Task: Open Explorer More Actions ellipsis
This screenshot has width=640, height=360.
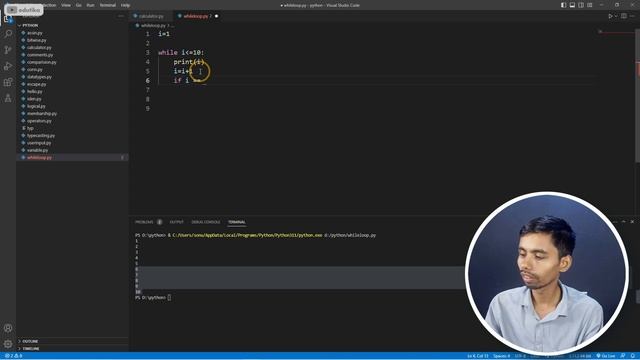Action: tap(121, 16)
